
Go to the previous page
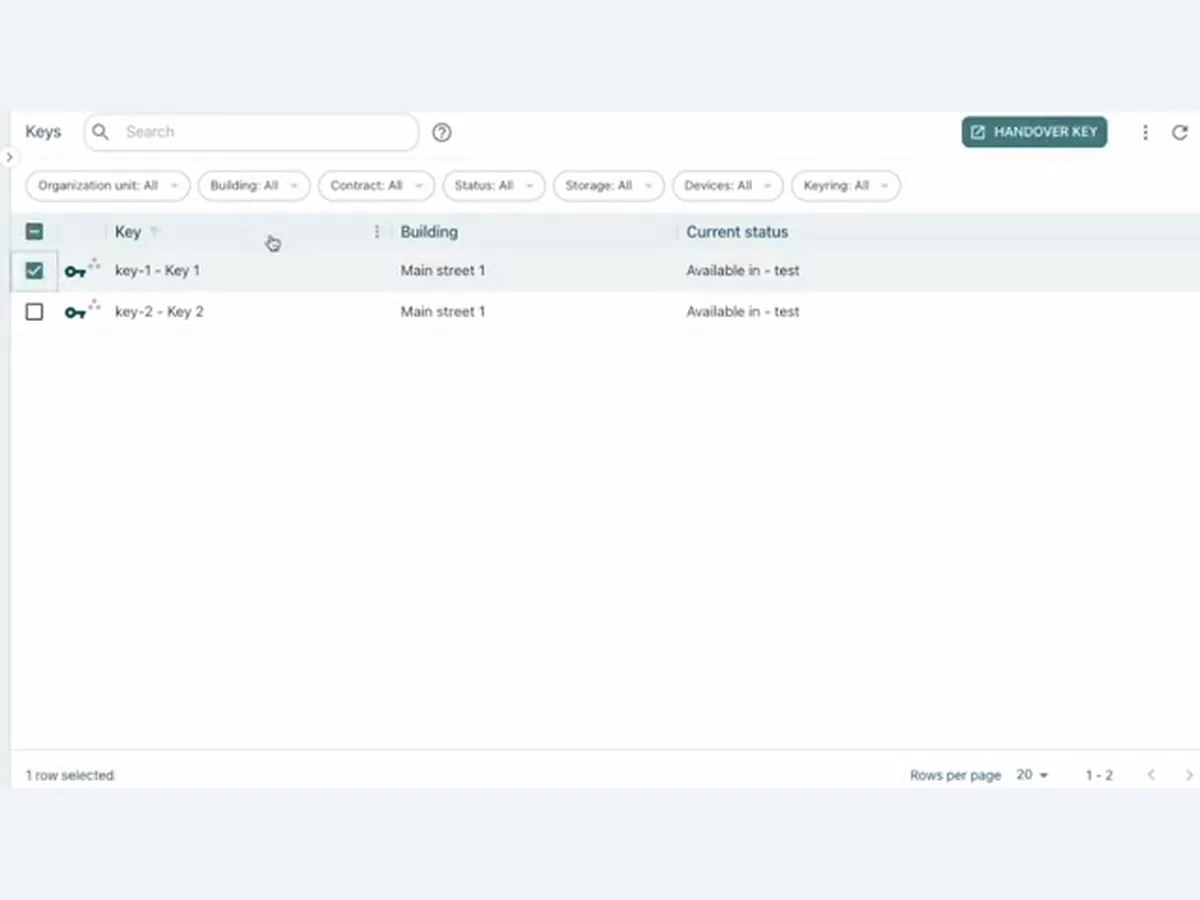coord(1151,775)
